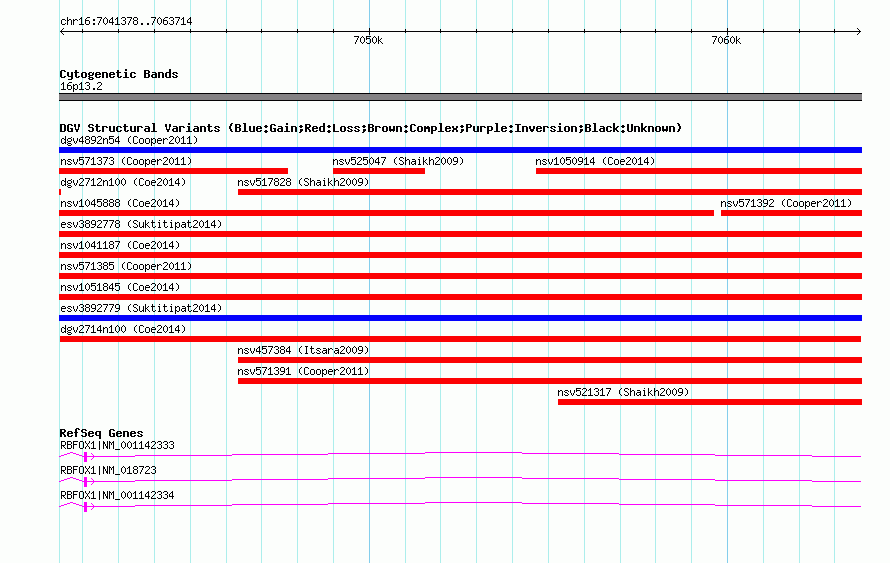890x563 pixels.
Task: Open variant dgv2714n100 (Coe2014)
Action: click(123, 329)
